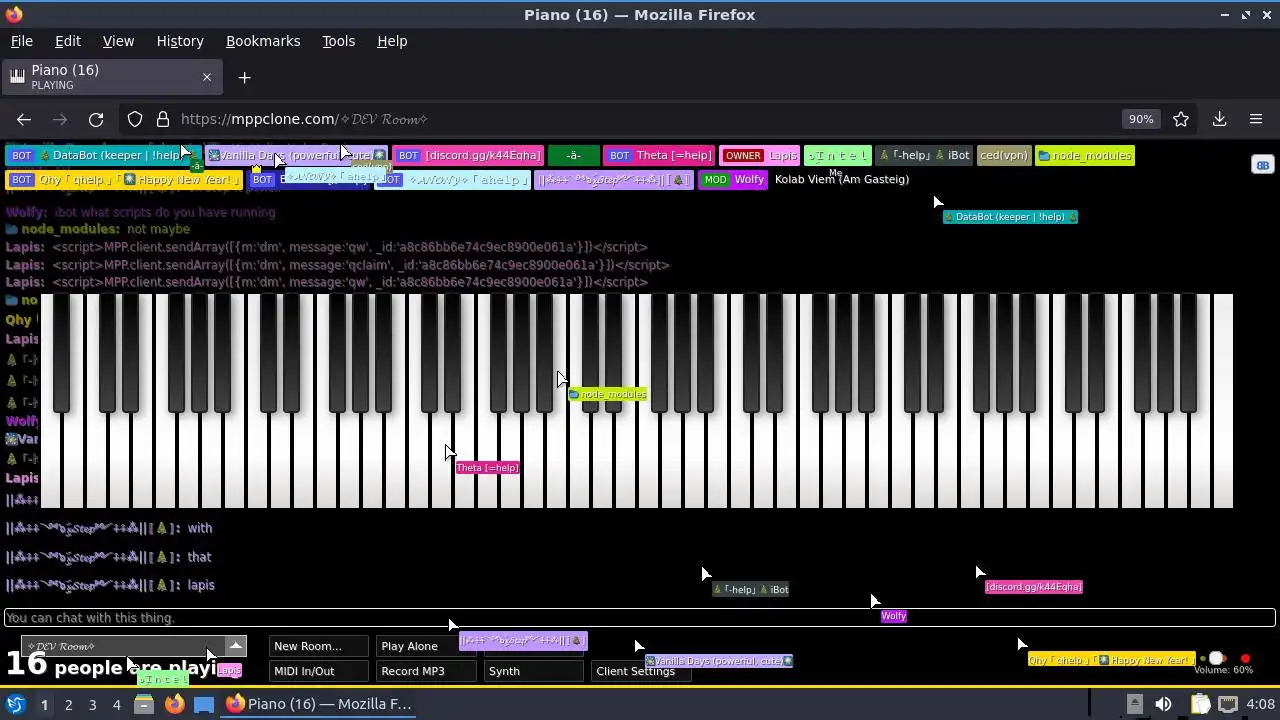Open the Edit menu
The image size is (1280, 720).
tap(68, 41)
